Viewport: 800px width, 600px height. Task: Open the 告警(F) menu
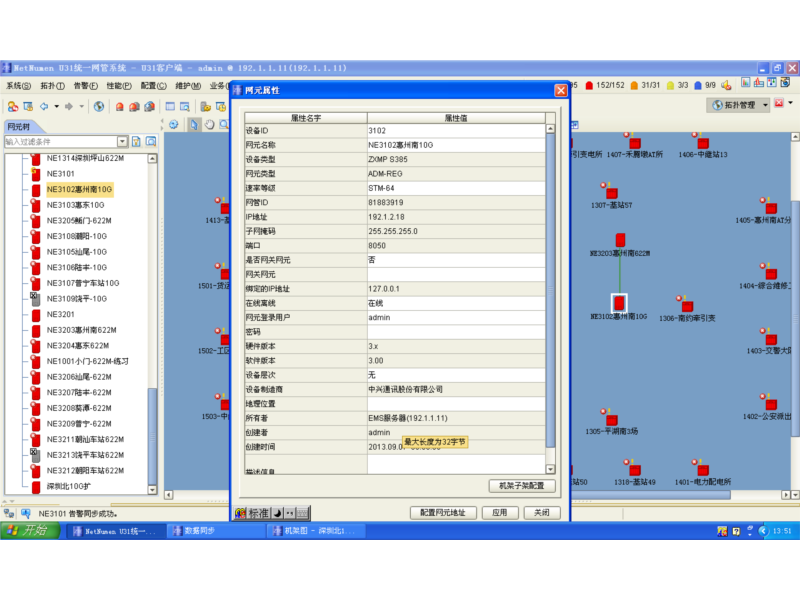tap(85, 86)
